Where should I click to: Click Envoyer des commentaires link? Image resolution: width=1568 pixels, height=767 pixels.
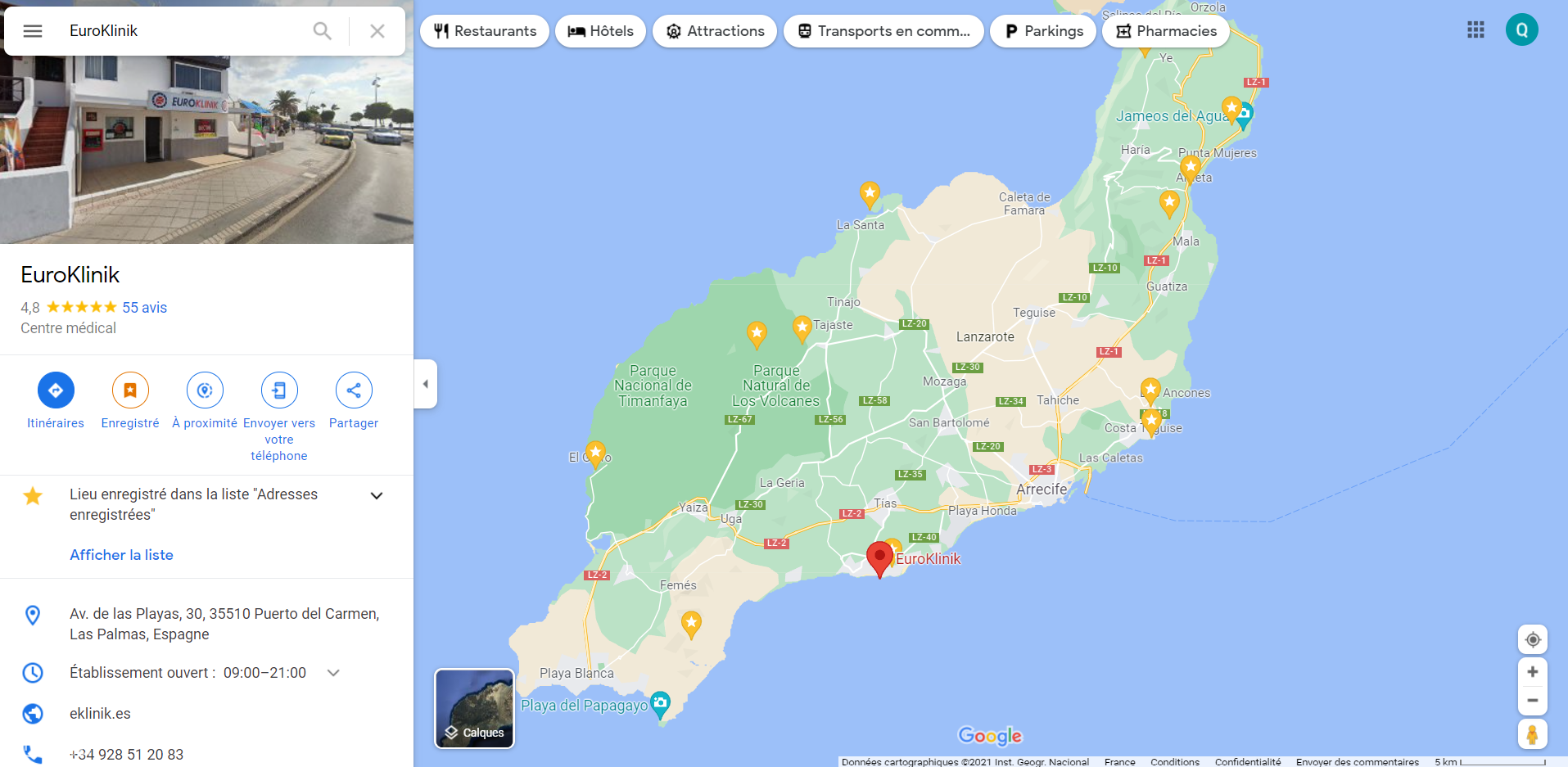pyautogui.click(x=1358, y=762)
